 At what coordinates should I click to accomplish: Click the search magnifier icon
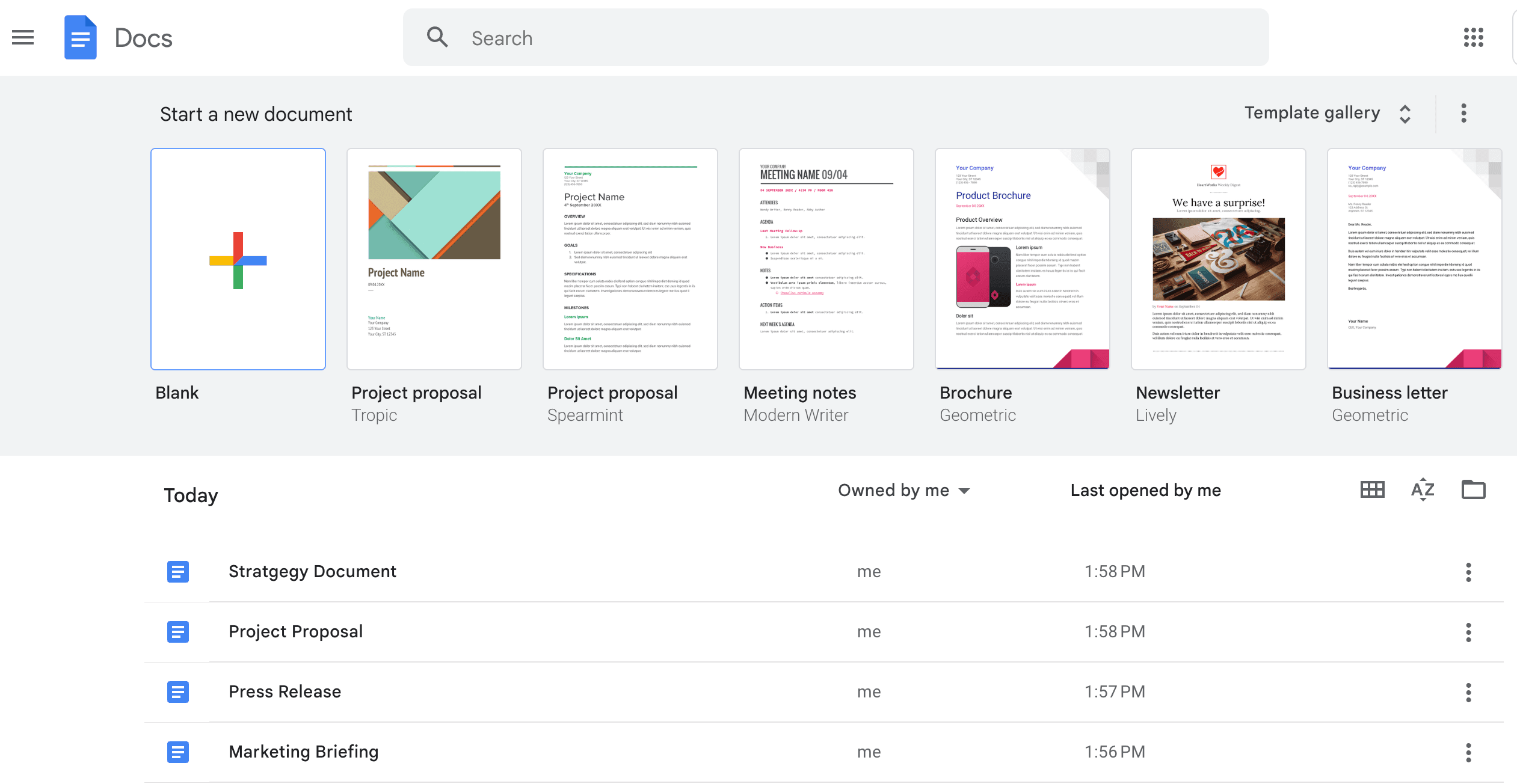point(437,37)
